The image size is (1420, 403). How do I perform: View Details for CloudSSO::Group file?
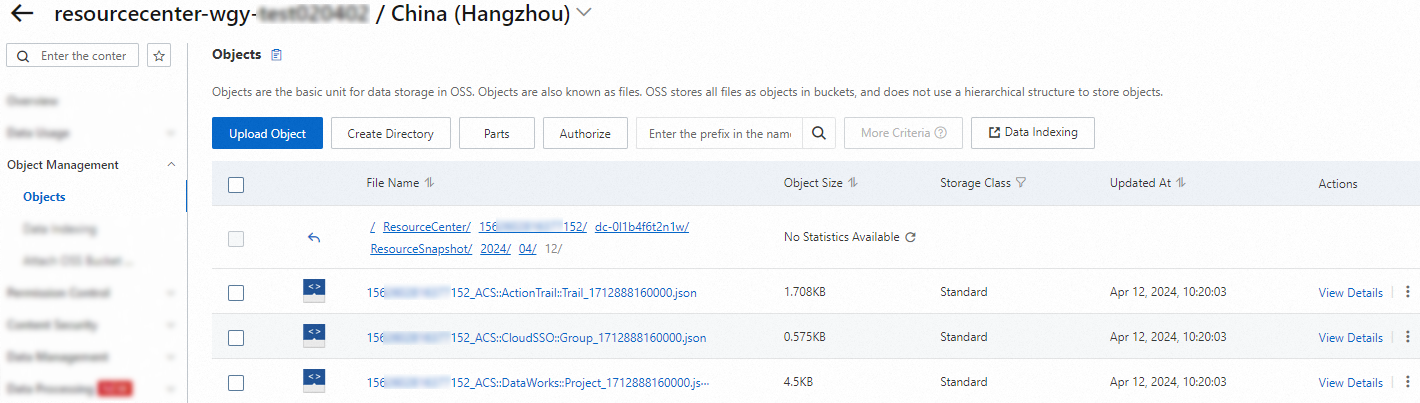pos(1351,338)
